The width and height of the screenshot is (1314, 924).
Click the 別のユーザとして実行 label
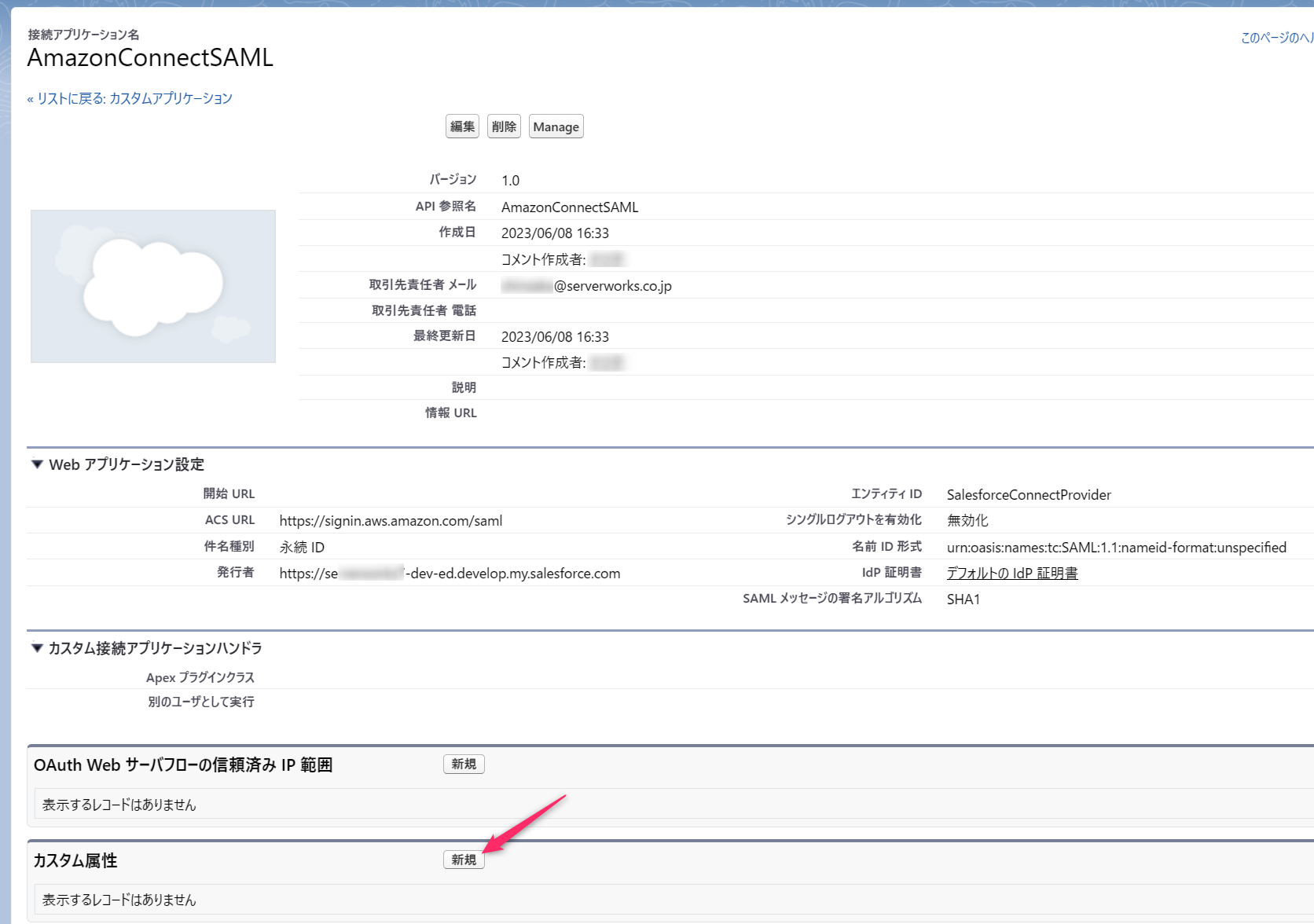[x=201, y=702]
